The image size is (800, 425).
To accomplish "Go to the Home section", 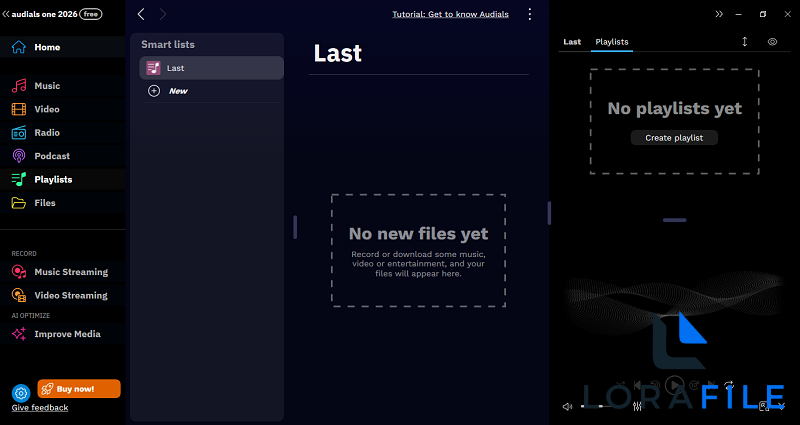I will tap(62, 47).
